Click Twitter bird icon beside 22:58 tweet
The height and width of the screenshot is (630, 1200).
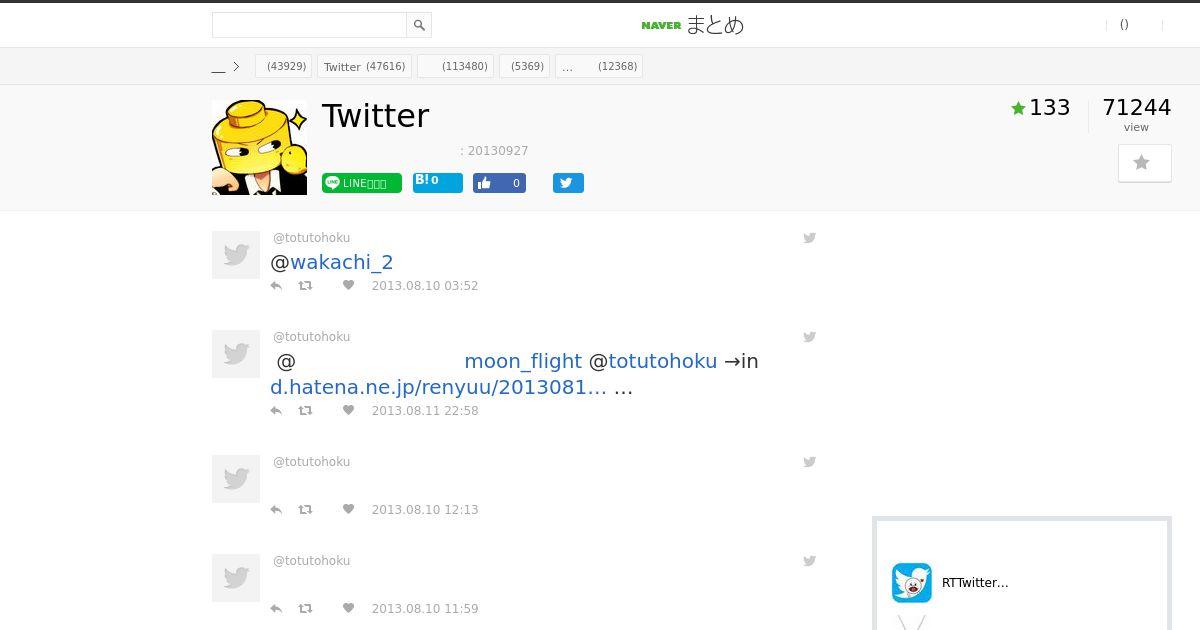pos(810,337)
